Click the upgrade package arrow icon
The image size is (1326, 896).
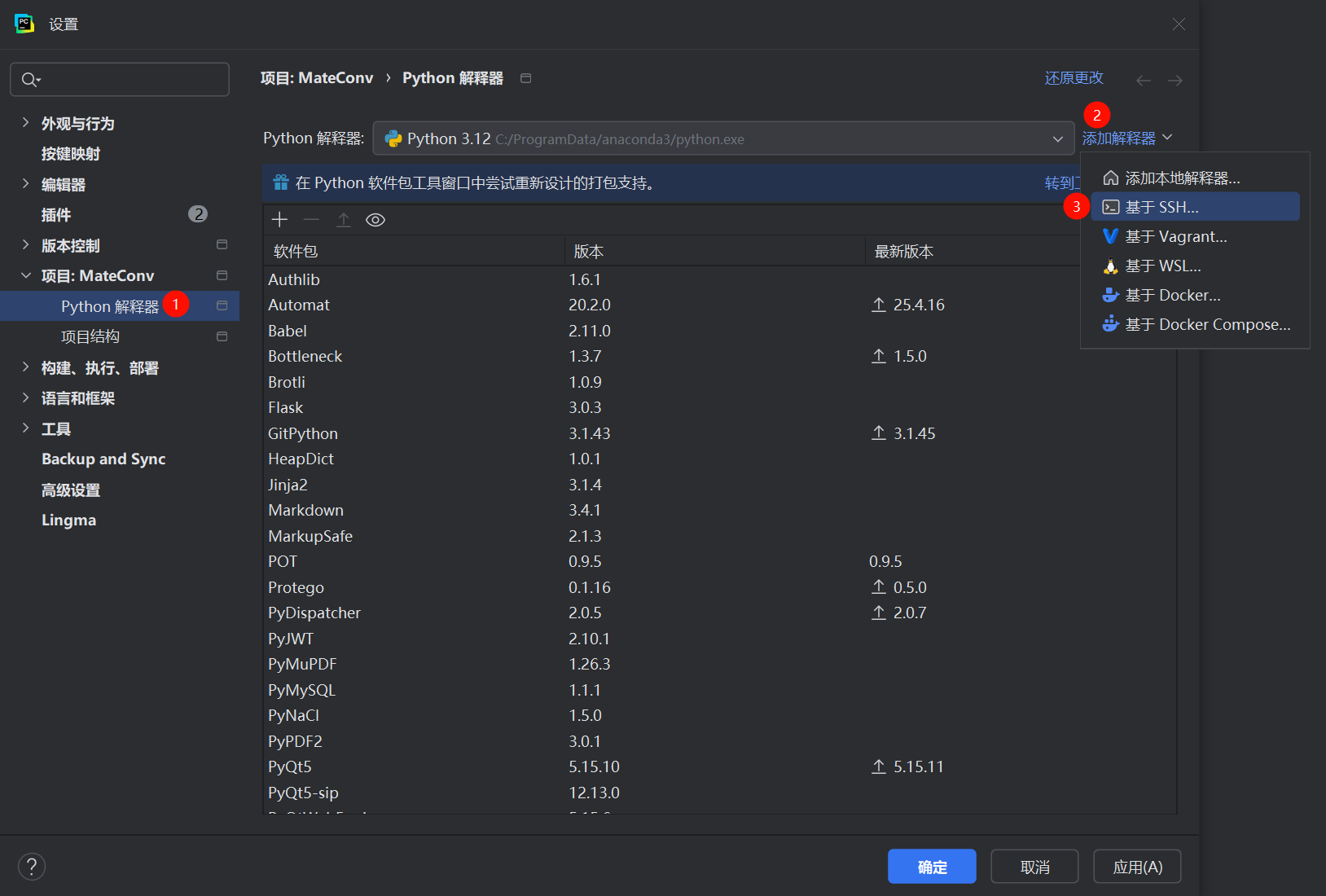coord(344,219)
